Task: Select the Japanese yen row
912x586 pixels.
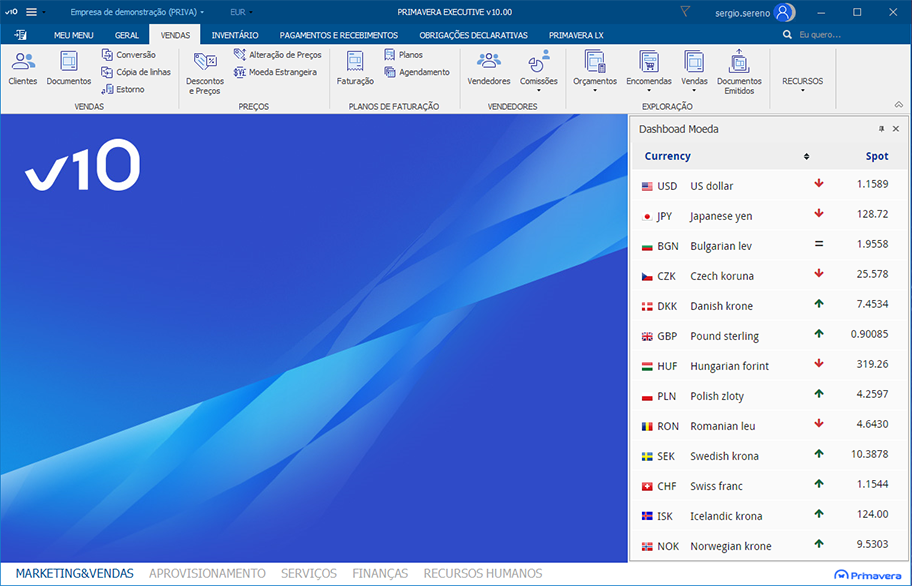Action: [x=769, y=216]
